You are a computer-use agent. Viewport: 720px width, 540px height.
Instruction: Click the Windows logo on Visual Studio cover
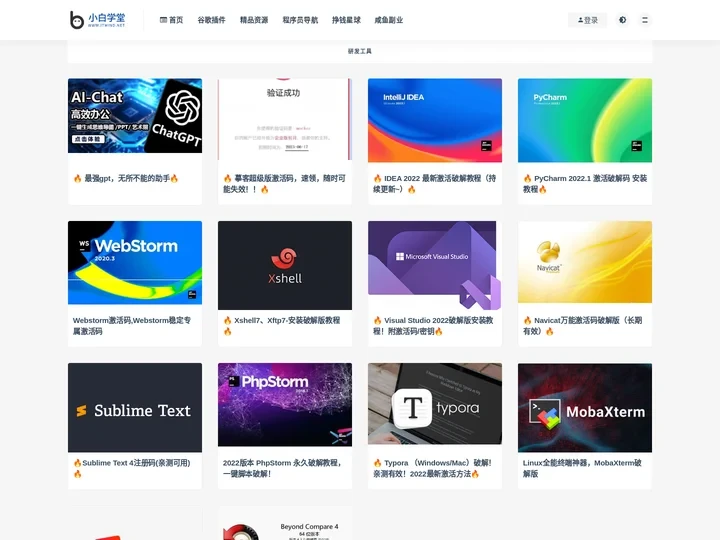[399, 257]
